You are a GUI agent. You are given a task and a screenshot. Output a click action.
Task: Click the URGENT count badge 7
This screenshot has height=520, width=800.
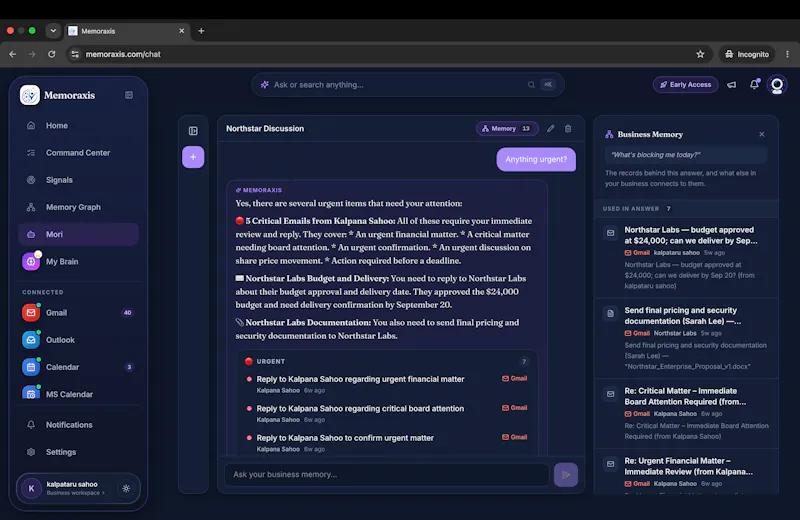click(523, 362)
